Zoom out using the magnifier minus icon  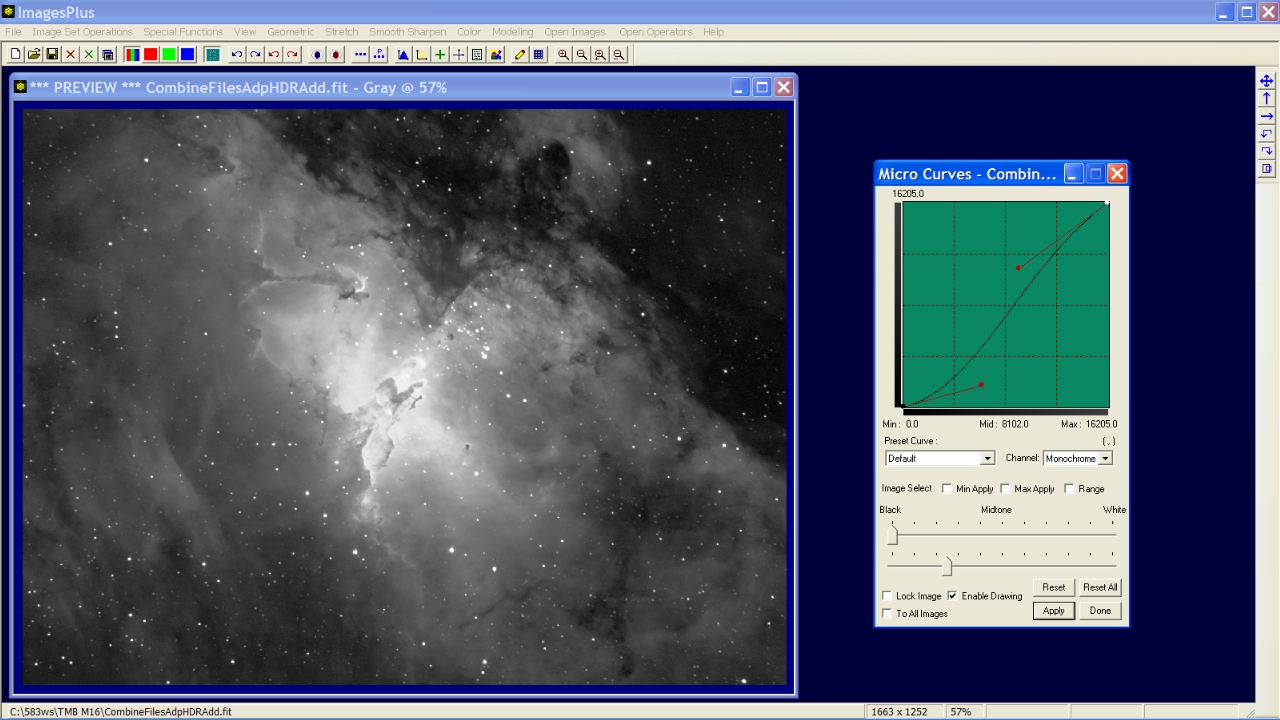(x=582, y=55)
